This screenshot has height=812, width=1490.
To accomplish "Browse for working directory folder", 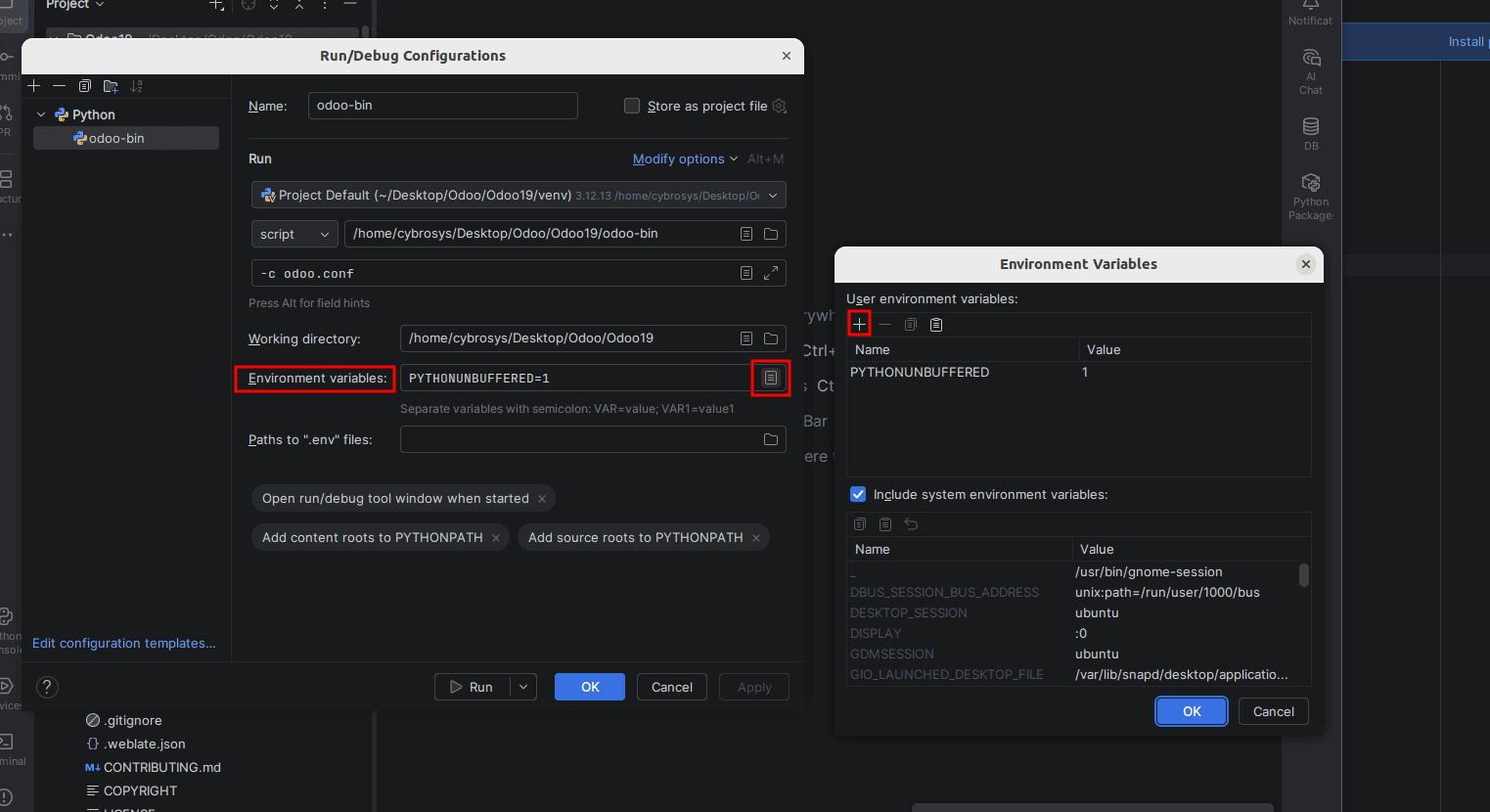I will 771,338.
